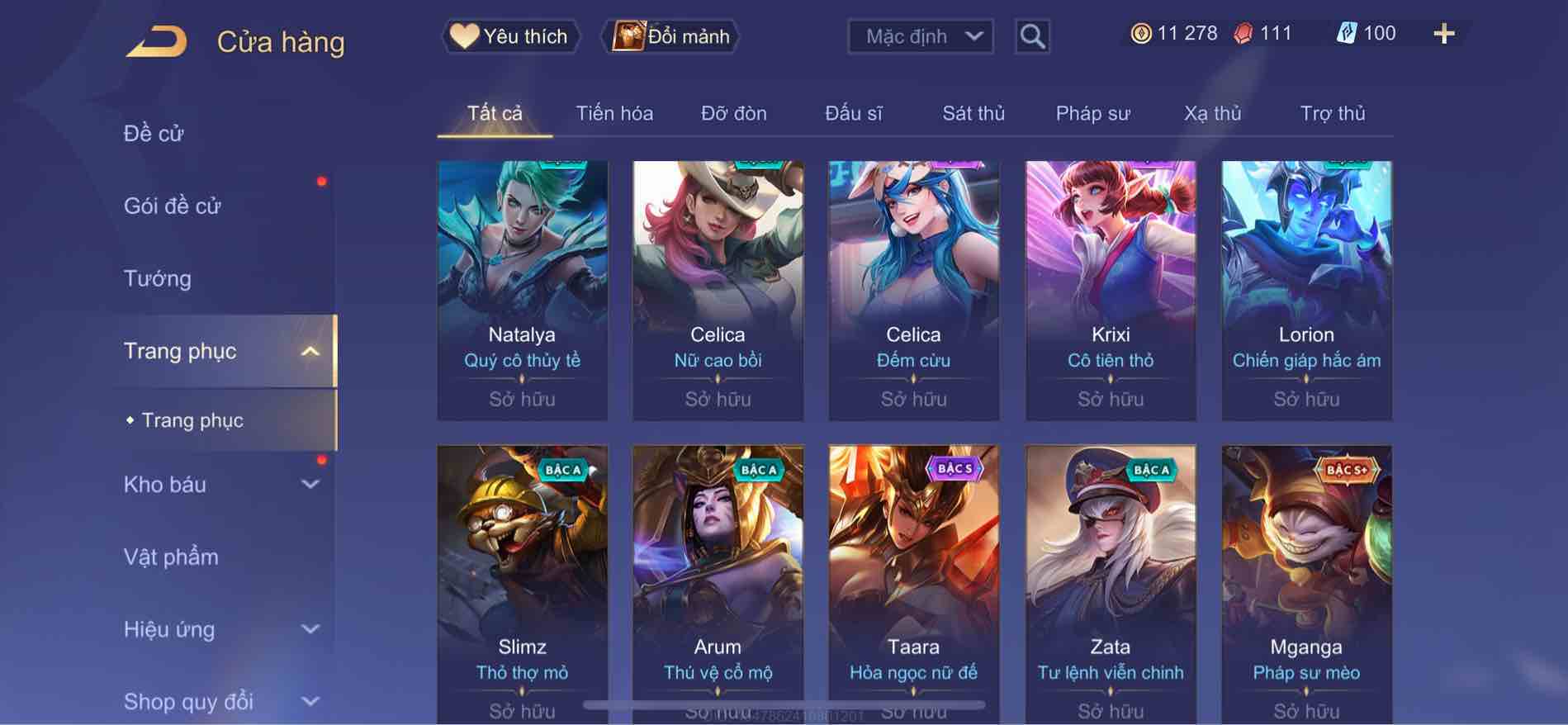The width and height of the screenshot is (1568, 725).
Task: Open the search magnifier icon
Action: 1032,36
